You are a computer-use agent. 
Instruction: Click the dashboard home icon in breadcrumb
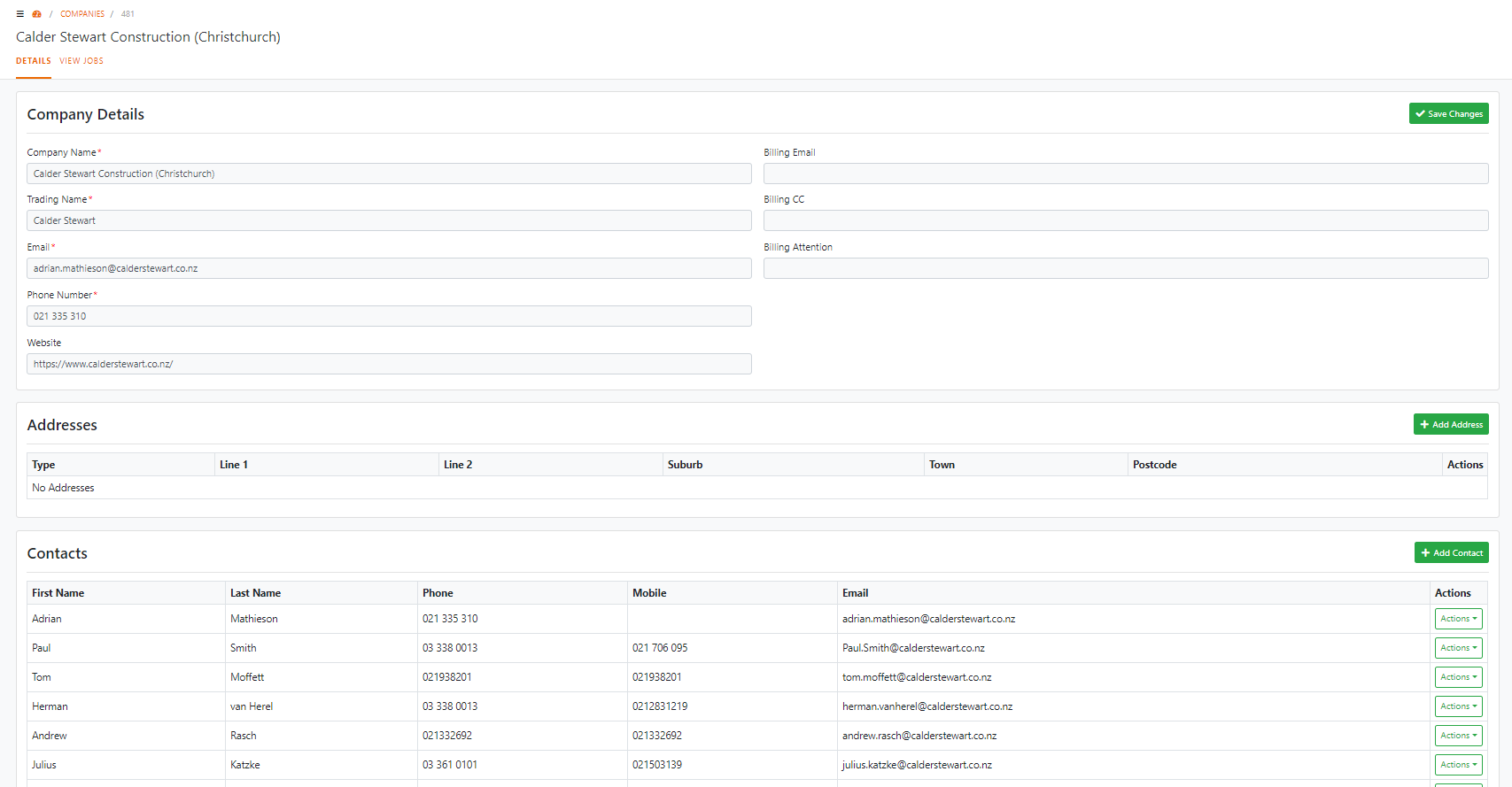(36, 14)
